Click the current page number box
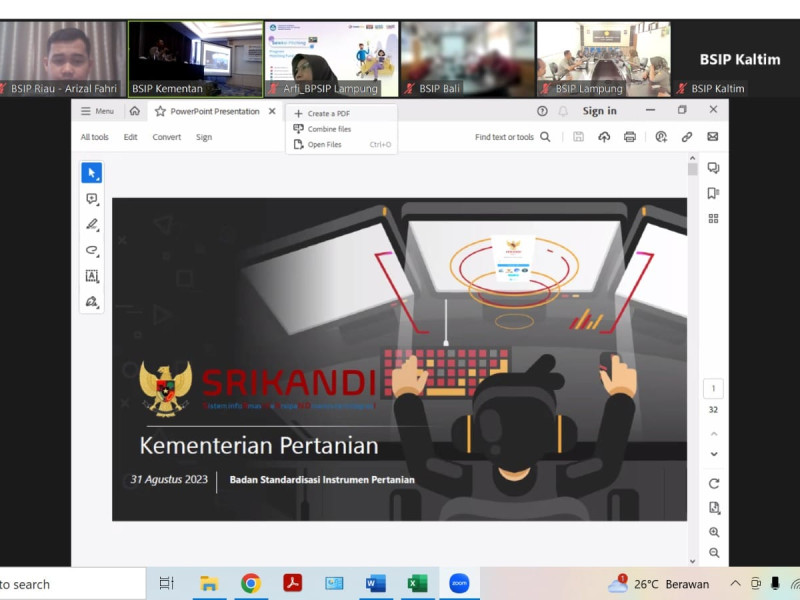The height and width of the screenshot is (600, 800). [713, 388]
